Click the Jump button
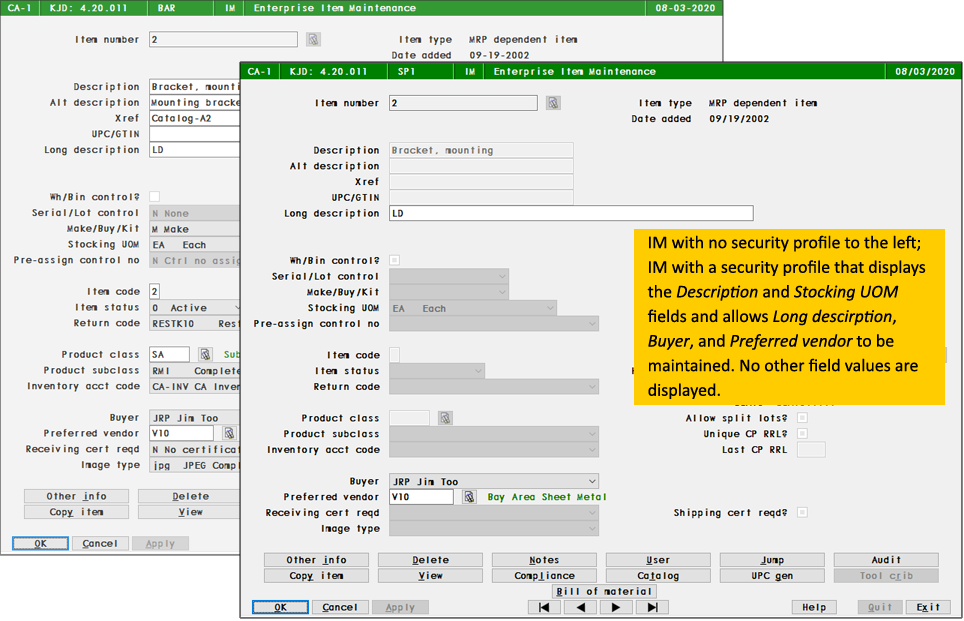 [772, 560]
